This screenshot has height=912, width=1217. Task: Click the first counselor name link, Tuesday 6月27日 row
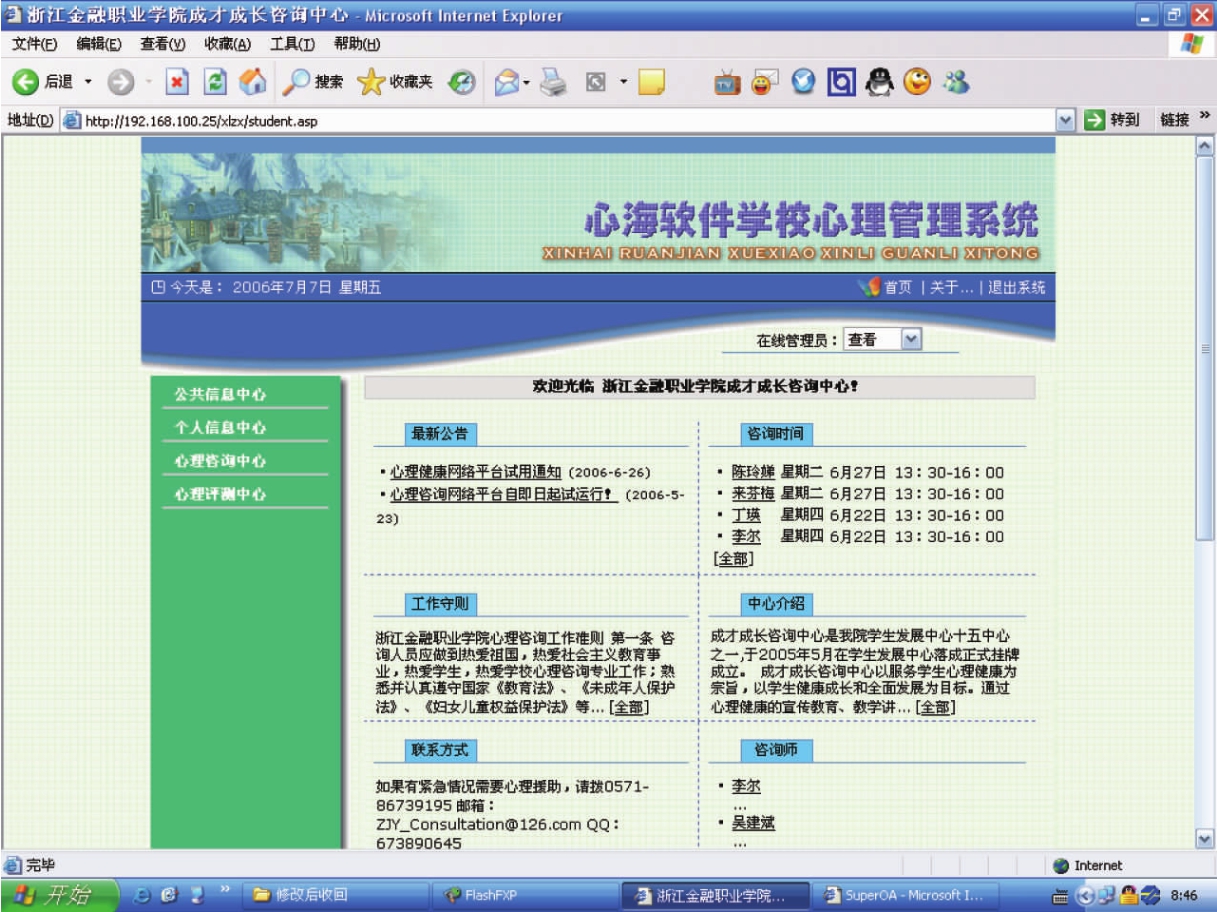coord(753,473)
